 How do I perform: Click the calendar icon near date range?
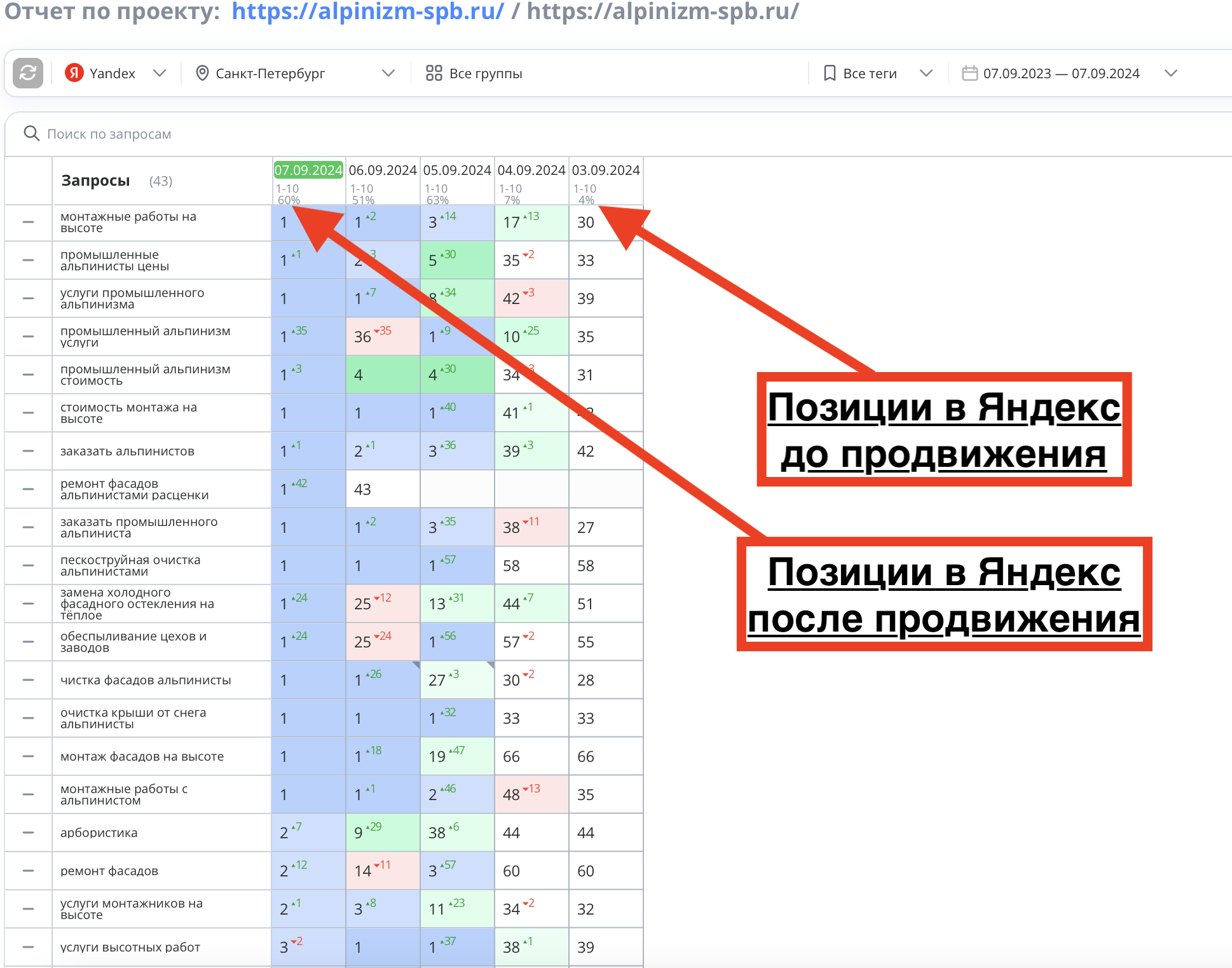969,73
